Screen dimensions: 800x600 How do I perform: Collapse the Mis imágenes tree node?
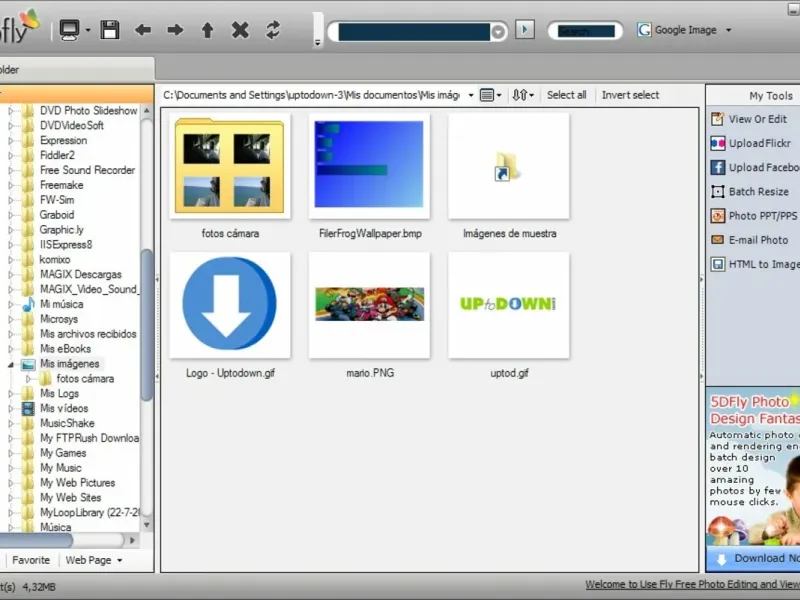point(10,364)
